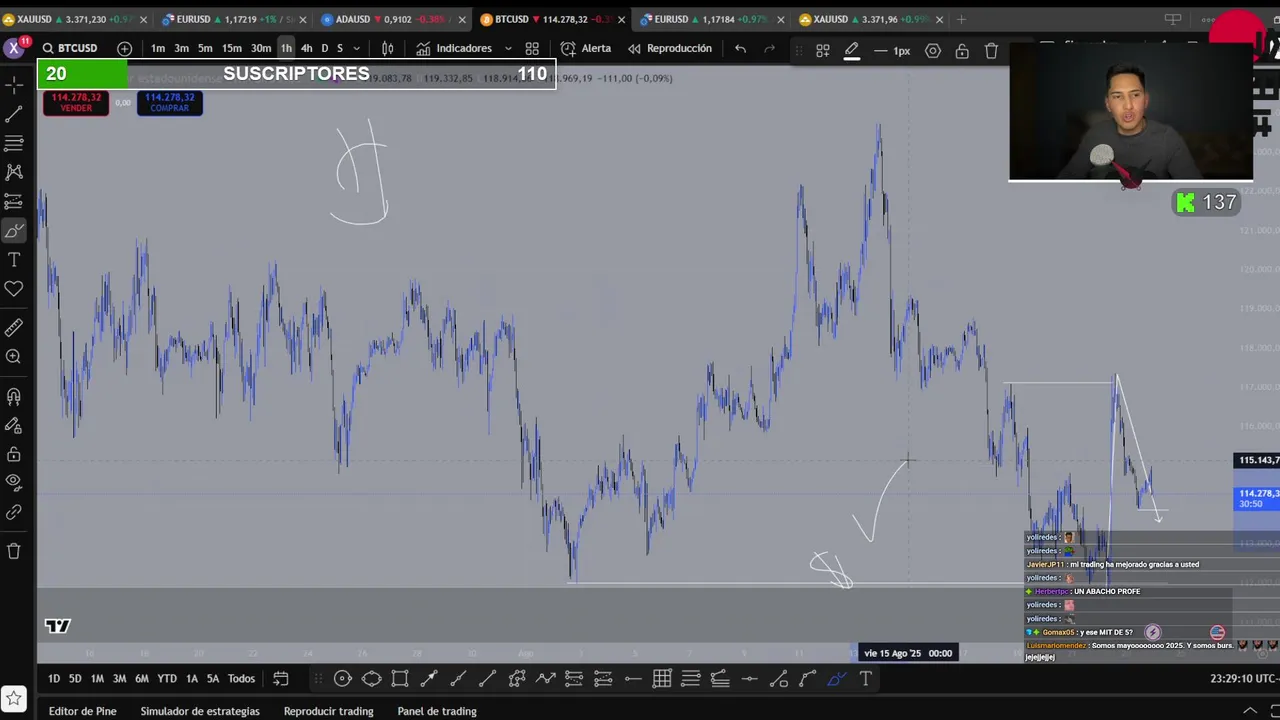Select the 1h timeframe
Screen dimensions: 1280x720
[x=286, y=48]
